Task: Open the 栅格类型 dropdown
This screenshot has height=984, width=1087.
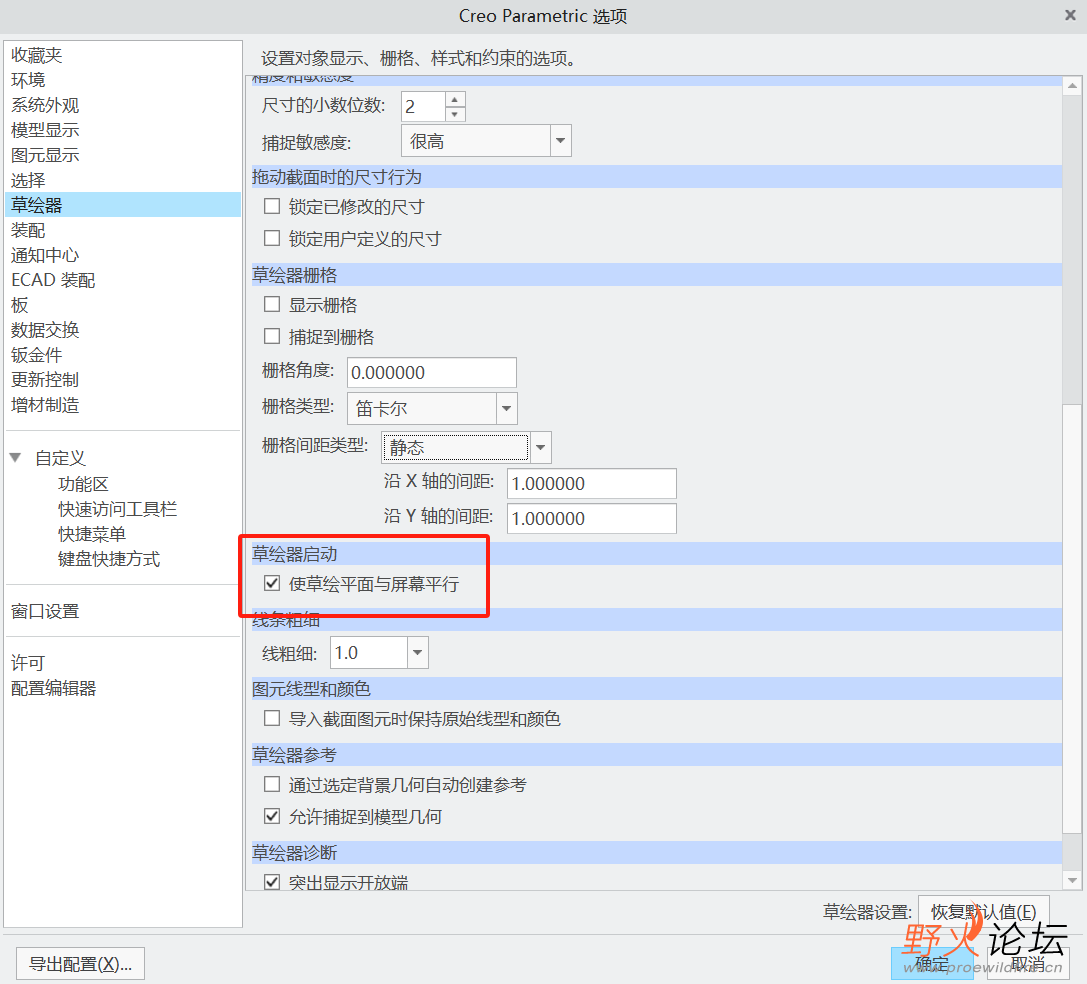Action: pyautogui.click(x=507, y=408)
